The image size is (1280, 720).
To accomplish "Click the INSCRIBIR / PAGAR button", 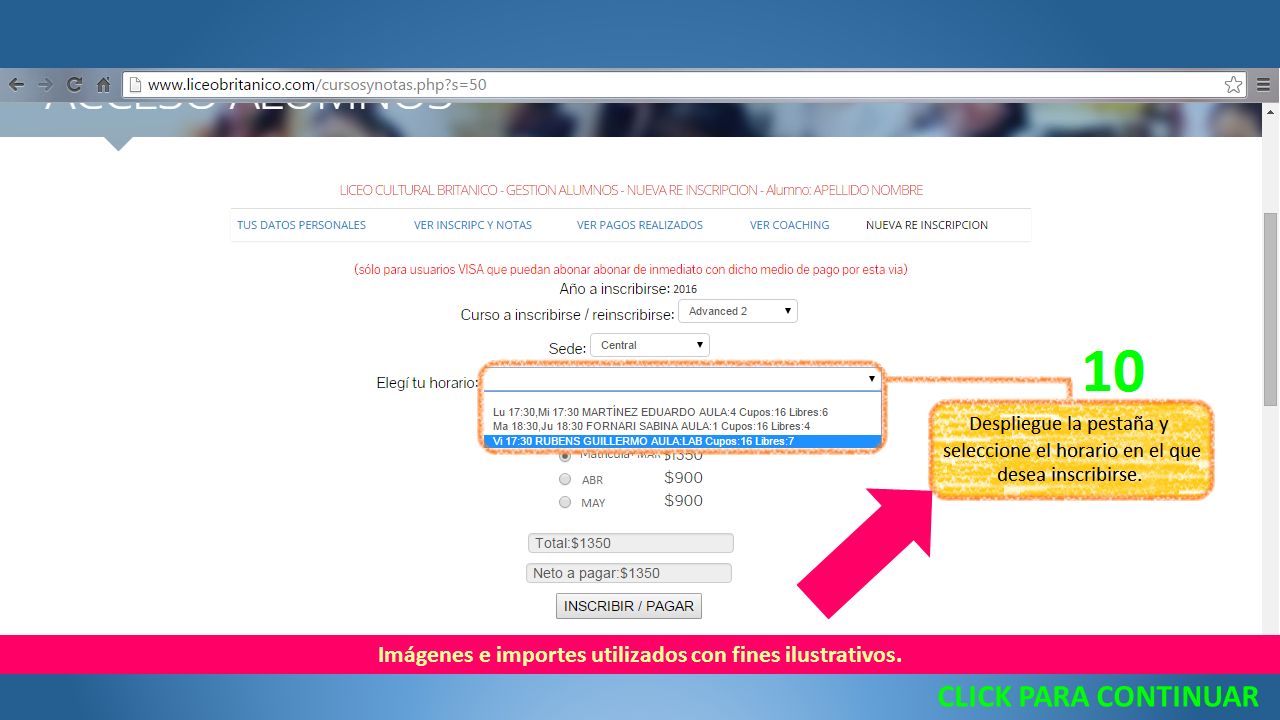I will coord(629,606).
